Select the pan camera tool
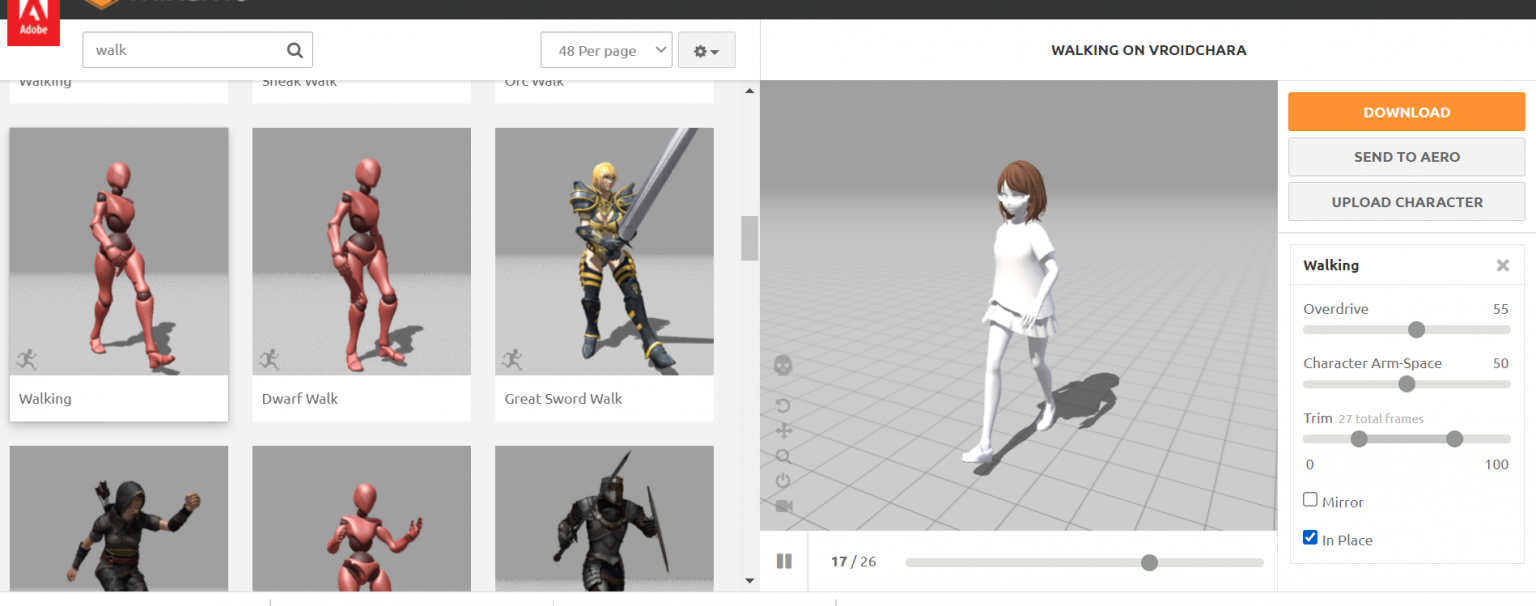This screenshot has height=606, width=1536. pyautogui.click(x=783, y=430)
